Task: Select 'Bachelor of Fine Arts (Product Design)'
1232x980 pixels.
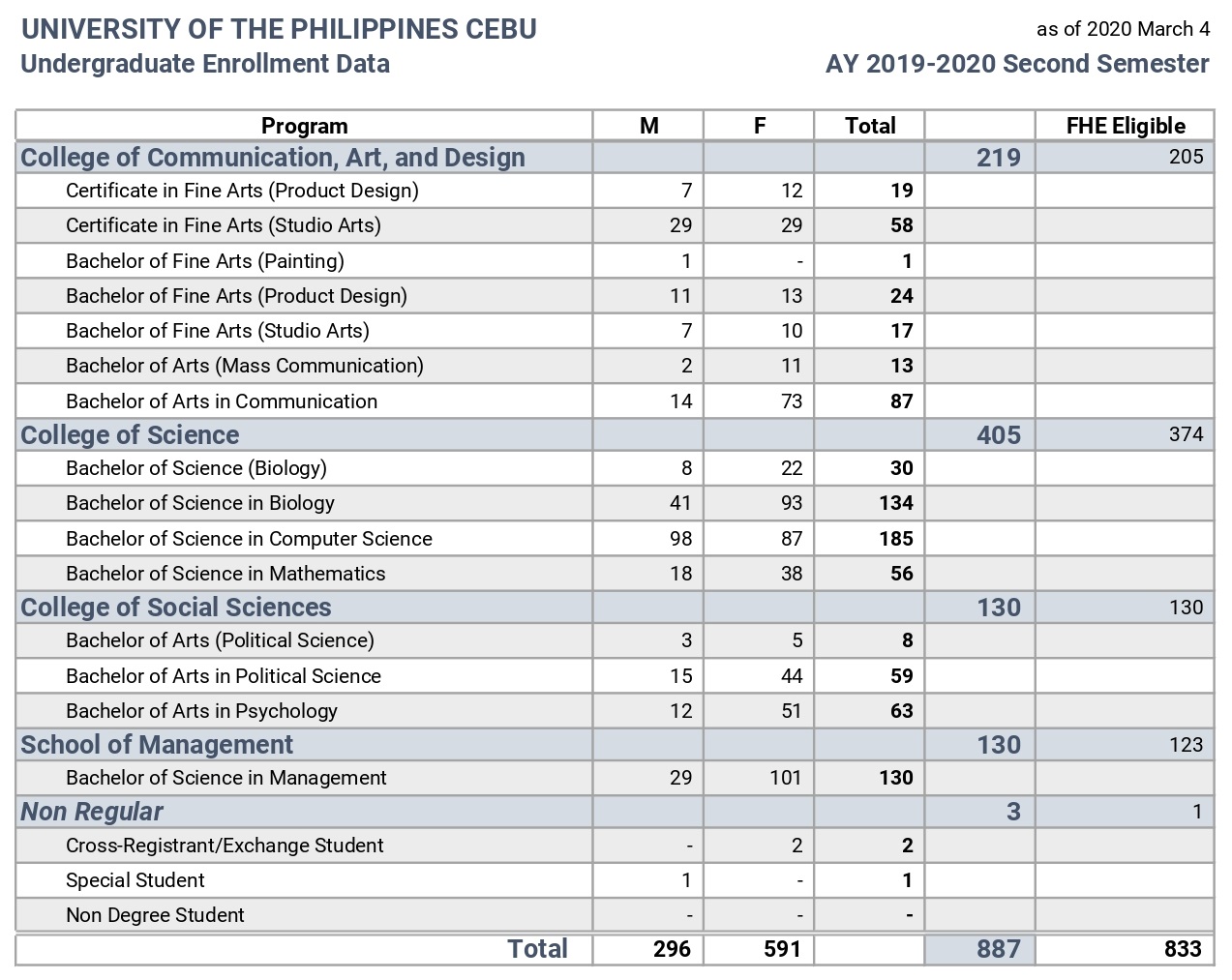Action: (x=236, y=296)
